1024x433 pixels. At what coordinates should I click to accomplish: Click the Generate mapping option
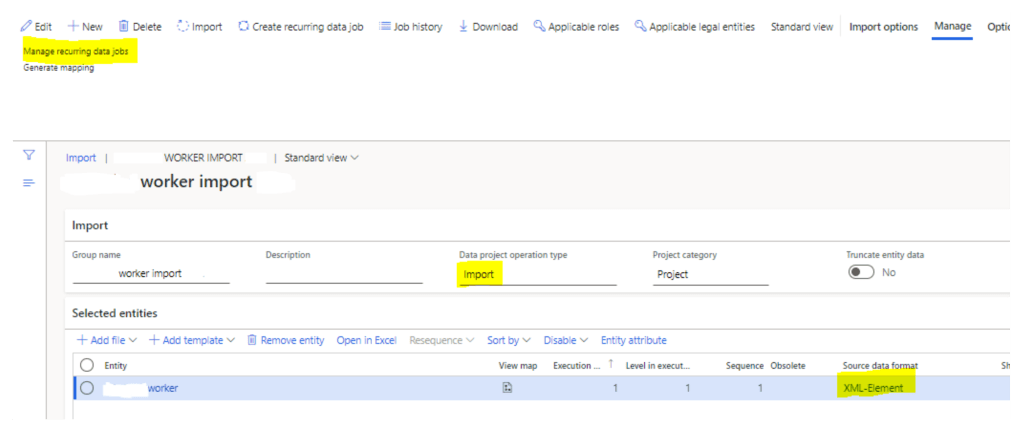click(x=59, y=68)
